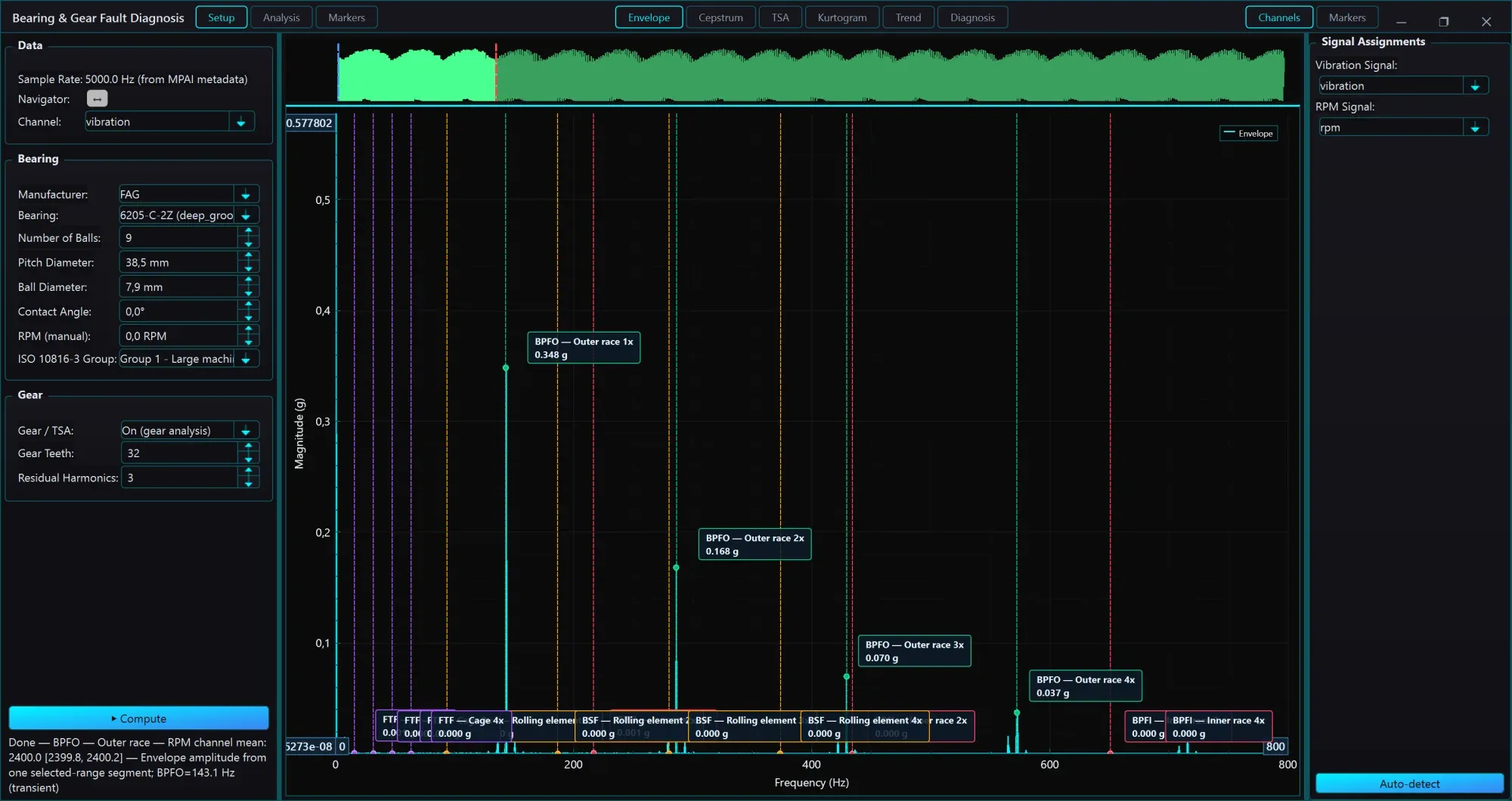
Task: Expand the Manufacturer dropdown (FAG)
Action: tap(246, 194)
